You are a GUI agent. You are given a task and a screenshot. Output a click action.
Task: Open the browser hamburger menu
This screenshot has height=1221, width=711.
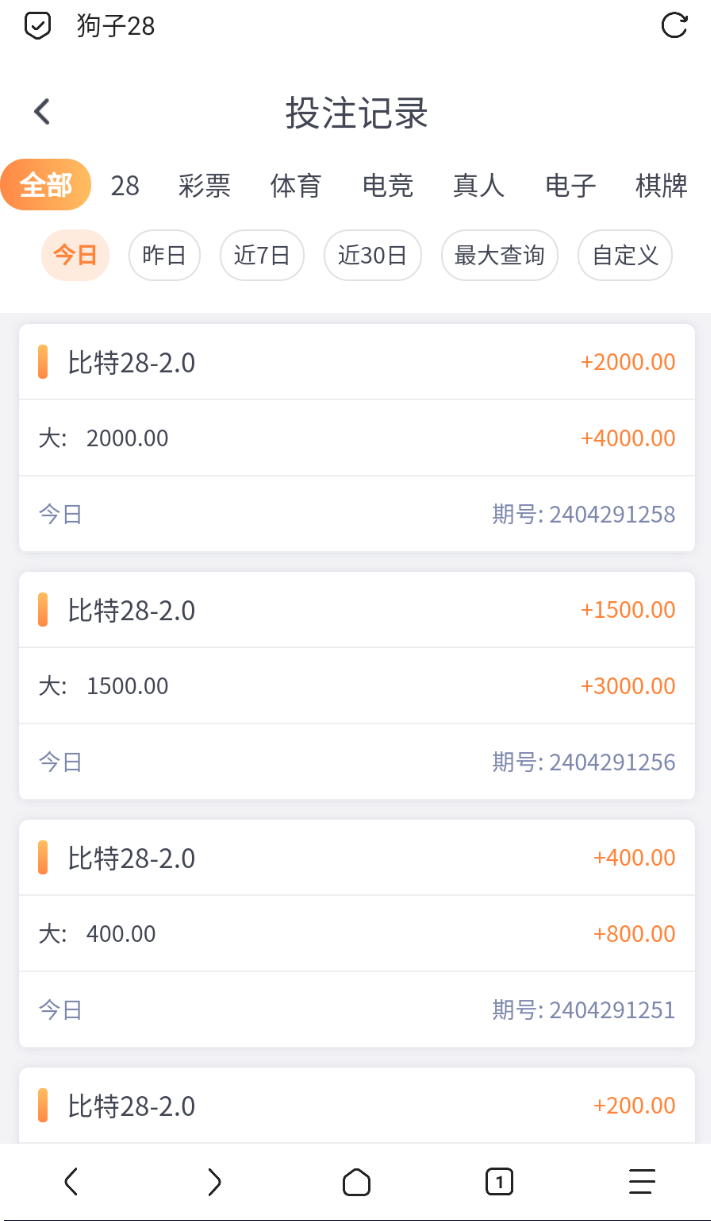642,1182
